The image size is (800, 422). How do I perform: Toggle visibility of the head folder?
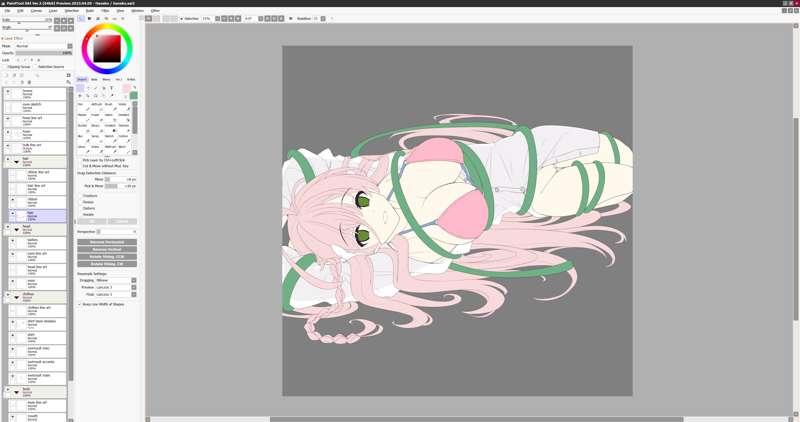8,227
